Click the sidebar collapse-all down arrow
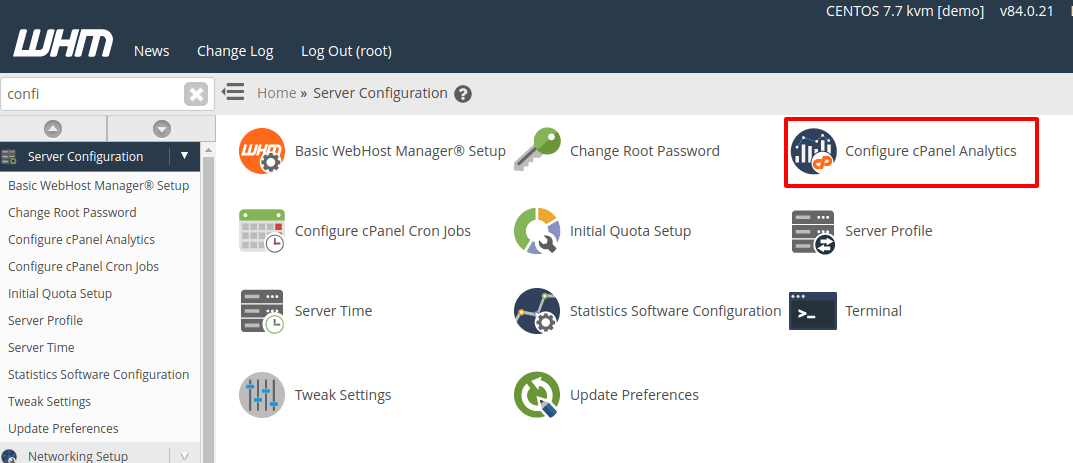This screenshot has width=1073, height=463. pyautogui.click(x=161, y=129)
